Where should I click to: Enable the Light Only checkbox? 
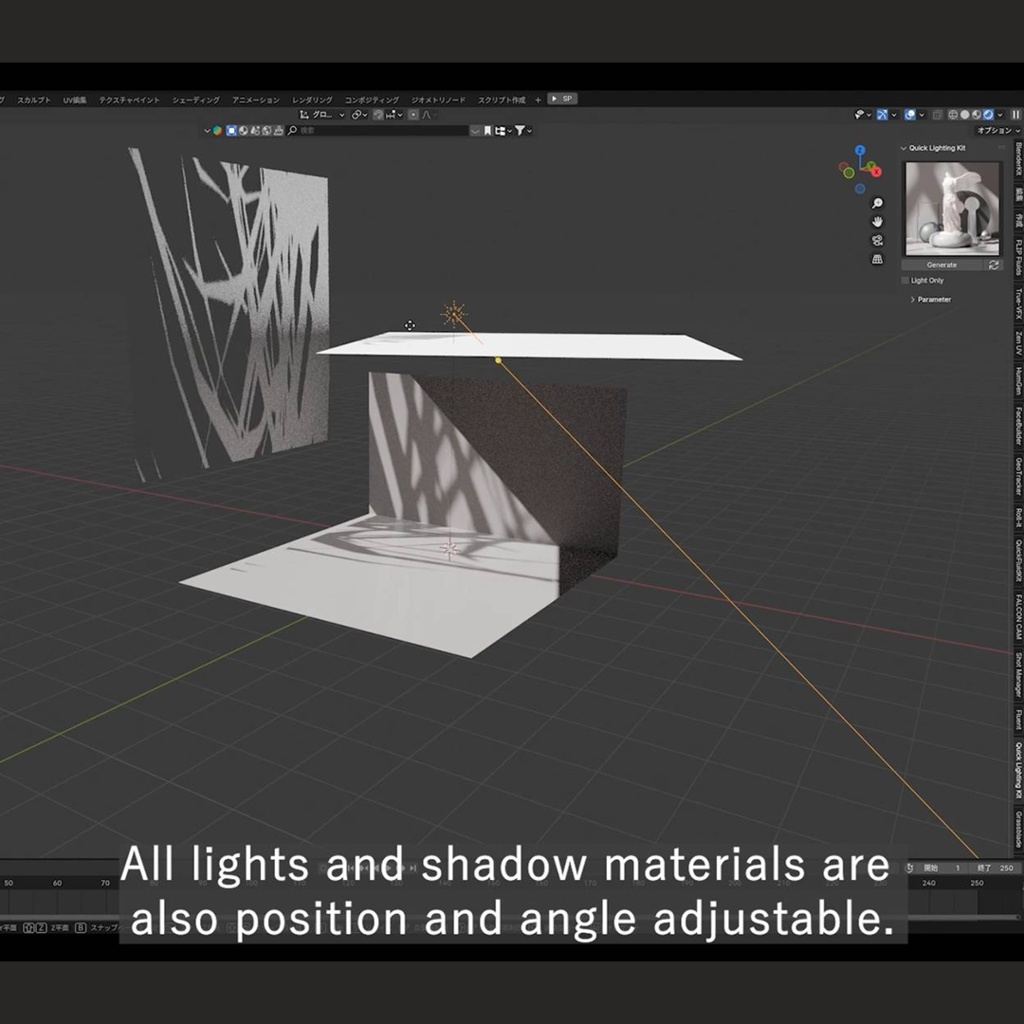[904, 280]
